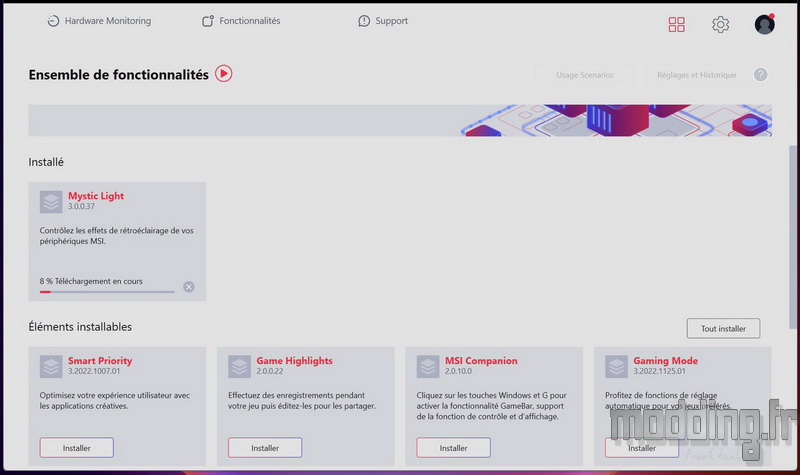Click the 'Ensemble de fonctionnalités' title
Screen dimensions: 800x475
click(118, 75)
